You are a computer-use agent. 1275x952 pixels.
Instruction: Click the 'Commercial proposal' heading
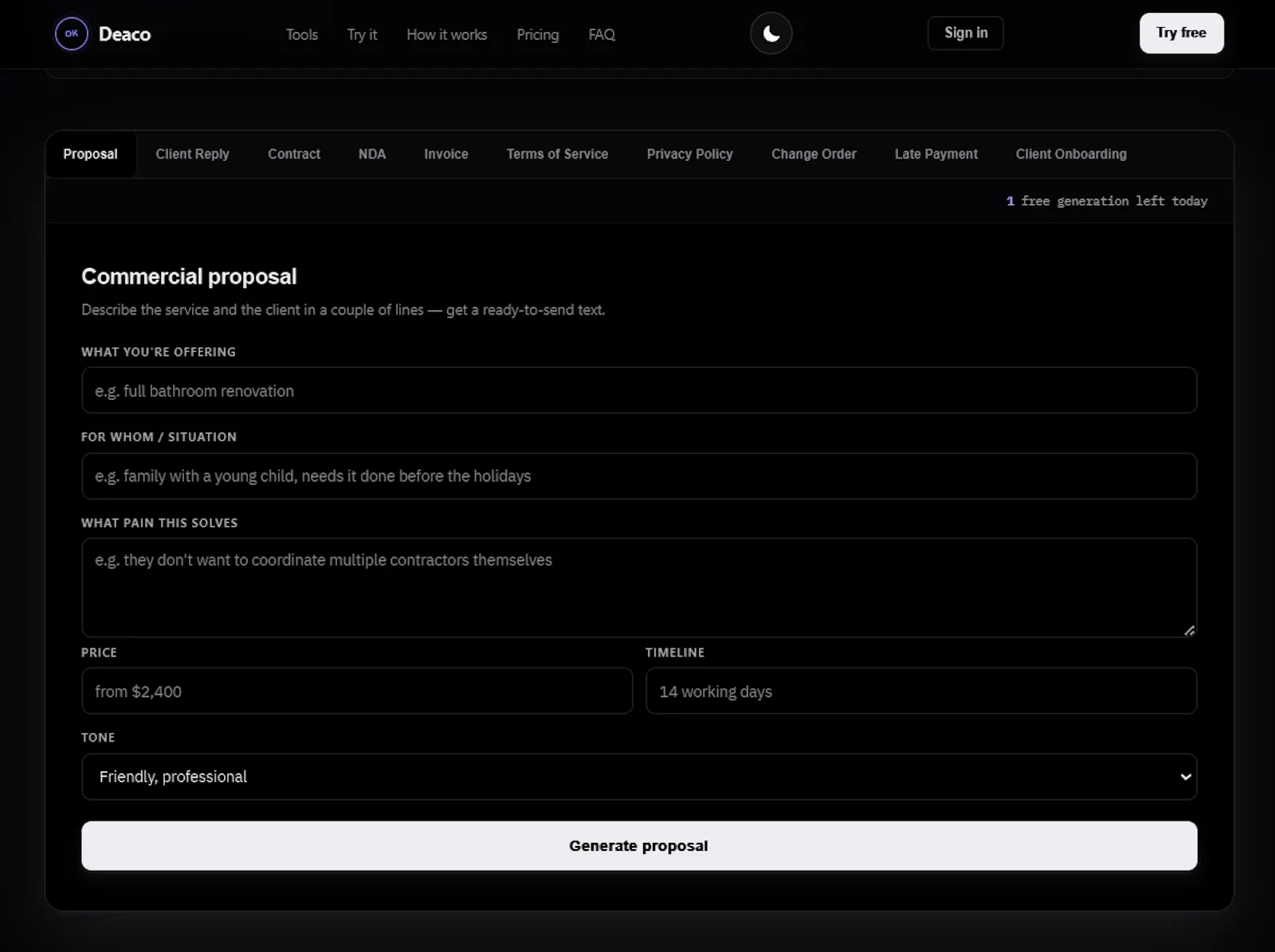click(189, 276)
